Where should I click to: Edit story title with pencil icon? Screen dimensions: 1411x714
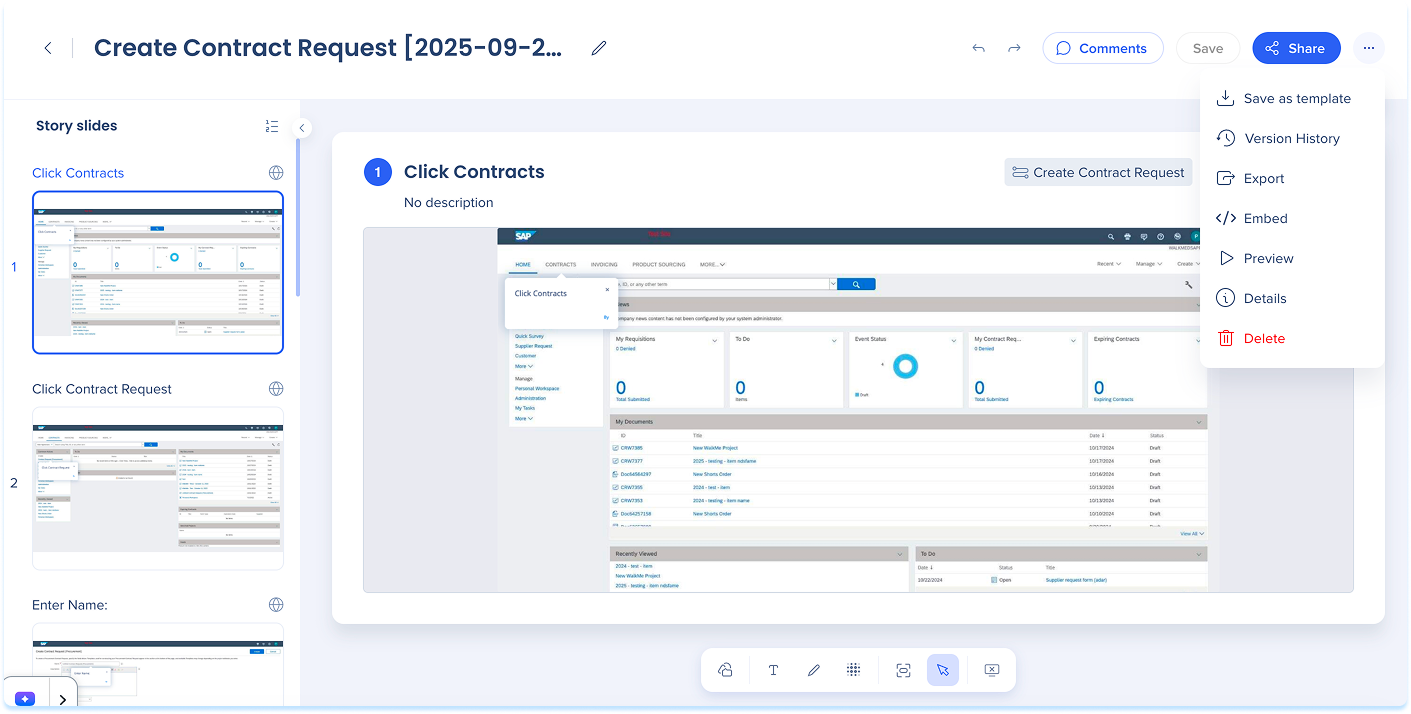tap(599, 48)
